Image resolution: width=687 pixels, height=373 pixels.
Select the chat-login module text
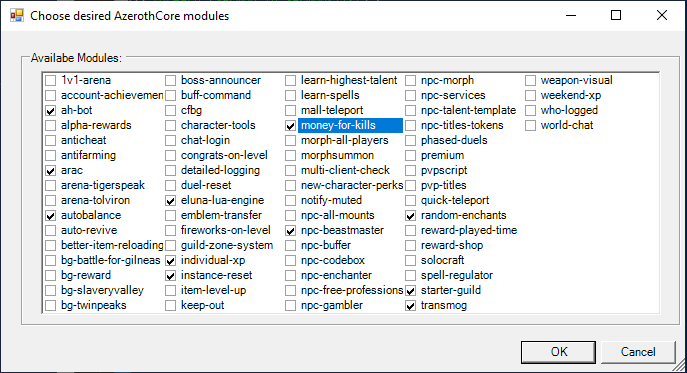pyautogui.click(x=205, y=140)
